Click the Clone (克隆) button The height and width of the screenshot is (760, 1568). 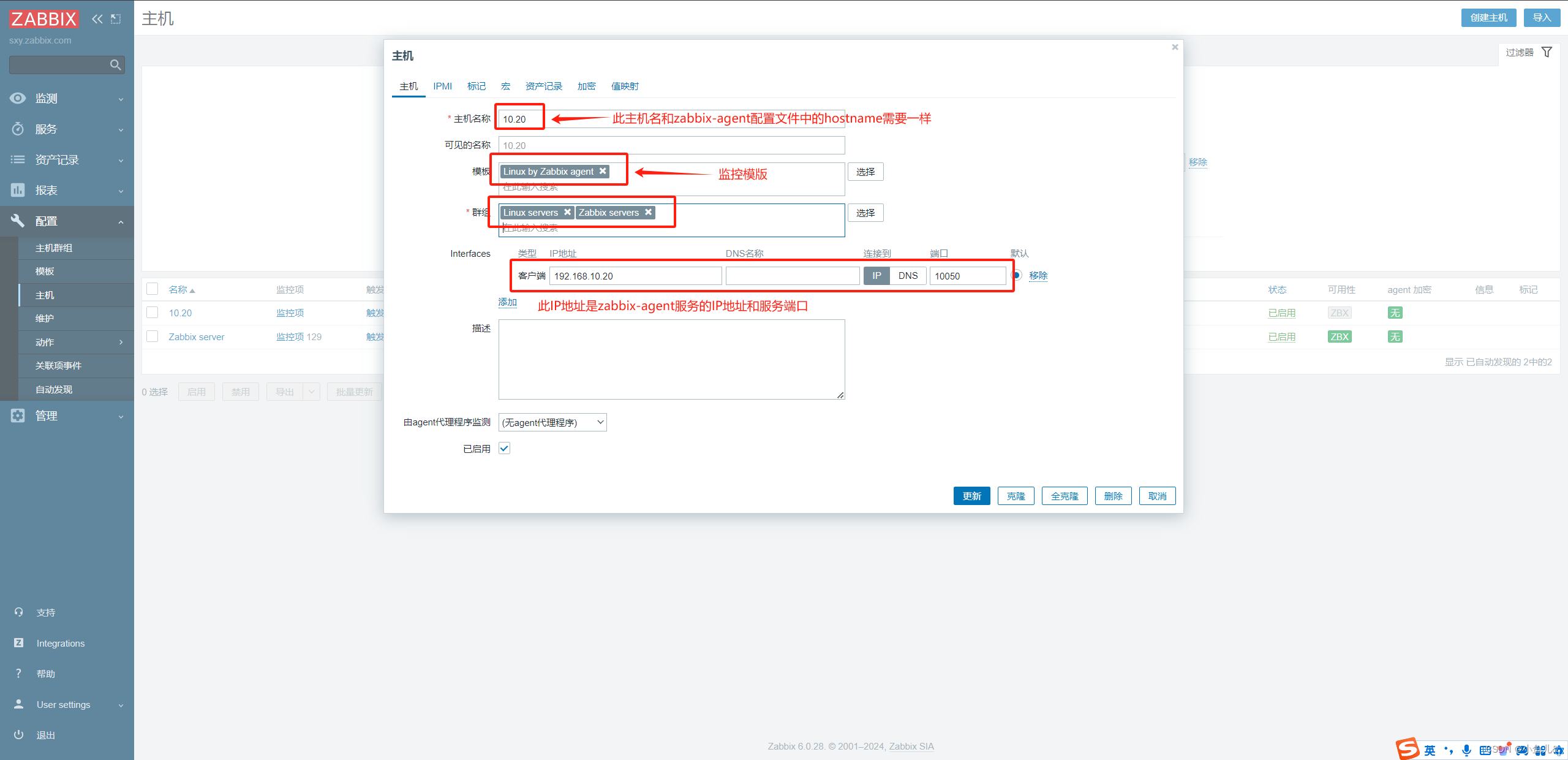(1016, 496)
